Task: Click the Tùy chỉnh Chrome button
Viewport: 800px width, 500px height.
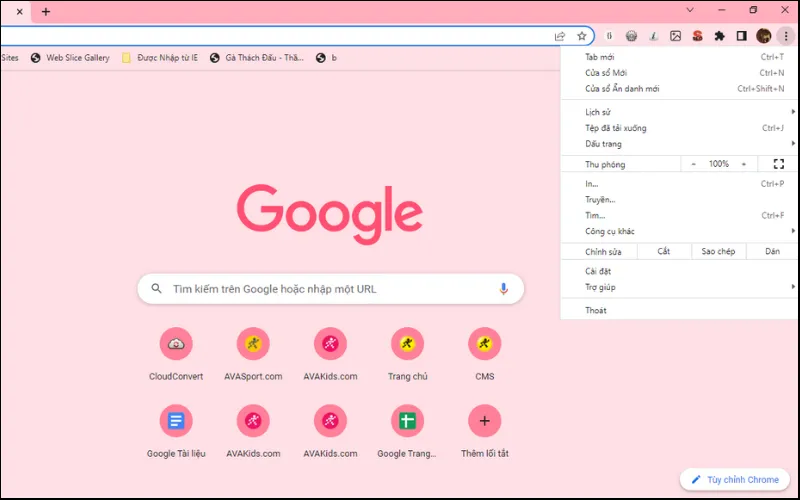Action: tap(735, 480)
